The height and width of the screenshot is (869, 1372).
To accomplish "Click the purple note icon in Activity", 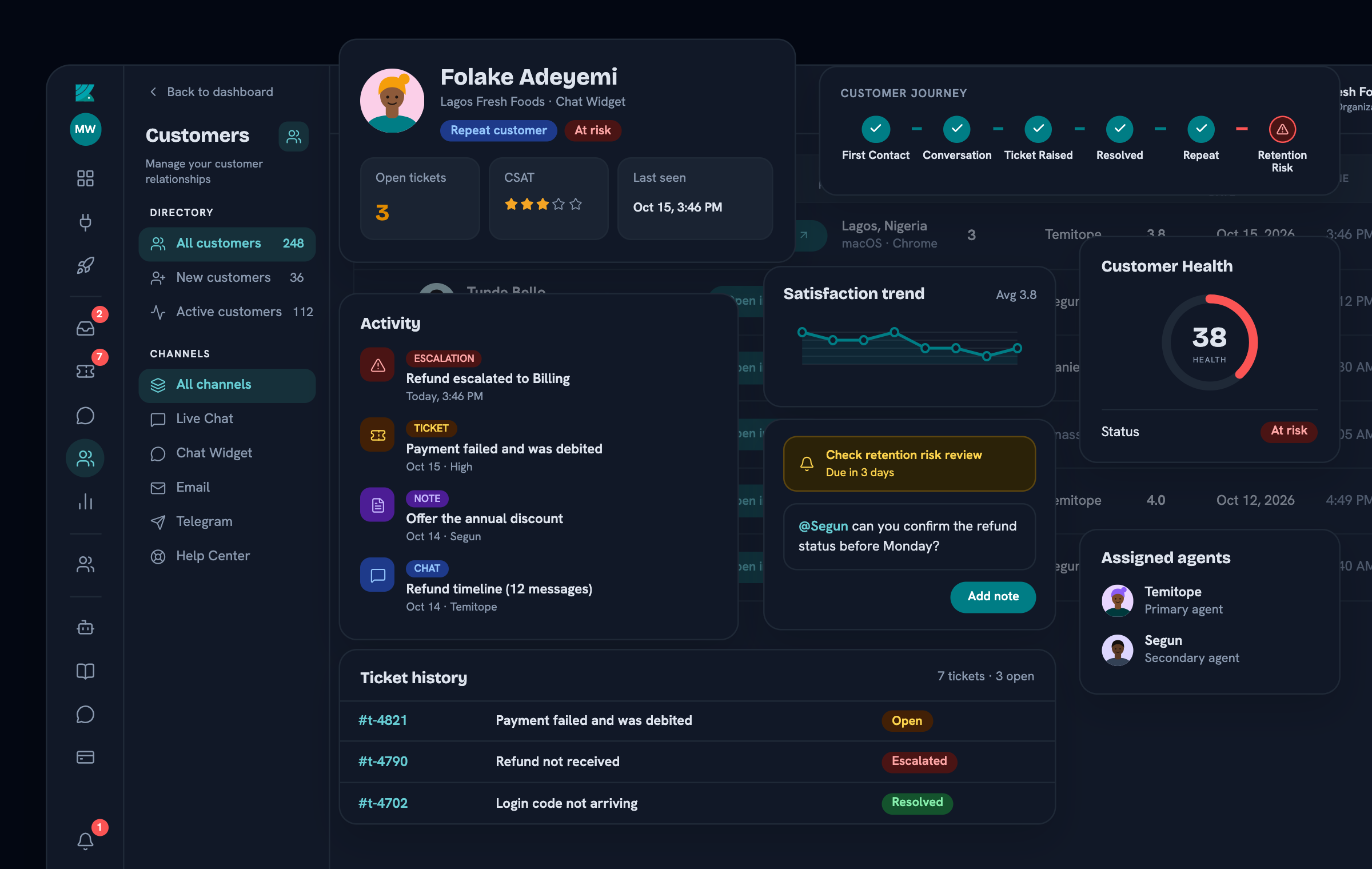I will click(377, 505).
